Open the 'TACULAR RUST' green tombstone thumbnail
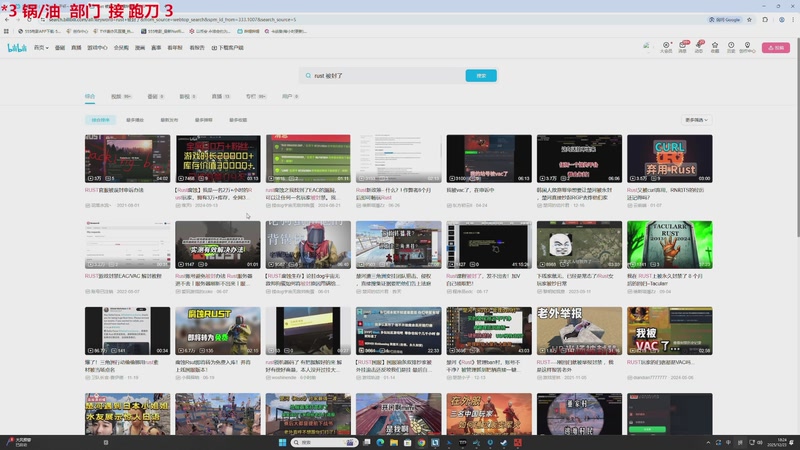 tap(669, 245)
